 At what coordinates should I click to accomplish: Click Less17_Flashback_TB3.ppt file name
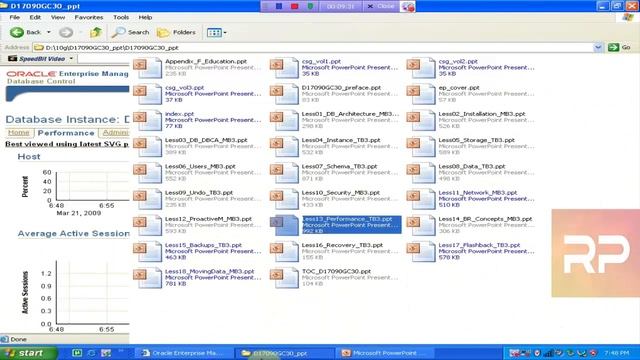coord(479,245)
